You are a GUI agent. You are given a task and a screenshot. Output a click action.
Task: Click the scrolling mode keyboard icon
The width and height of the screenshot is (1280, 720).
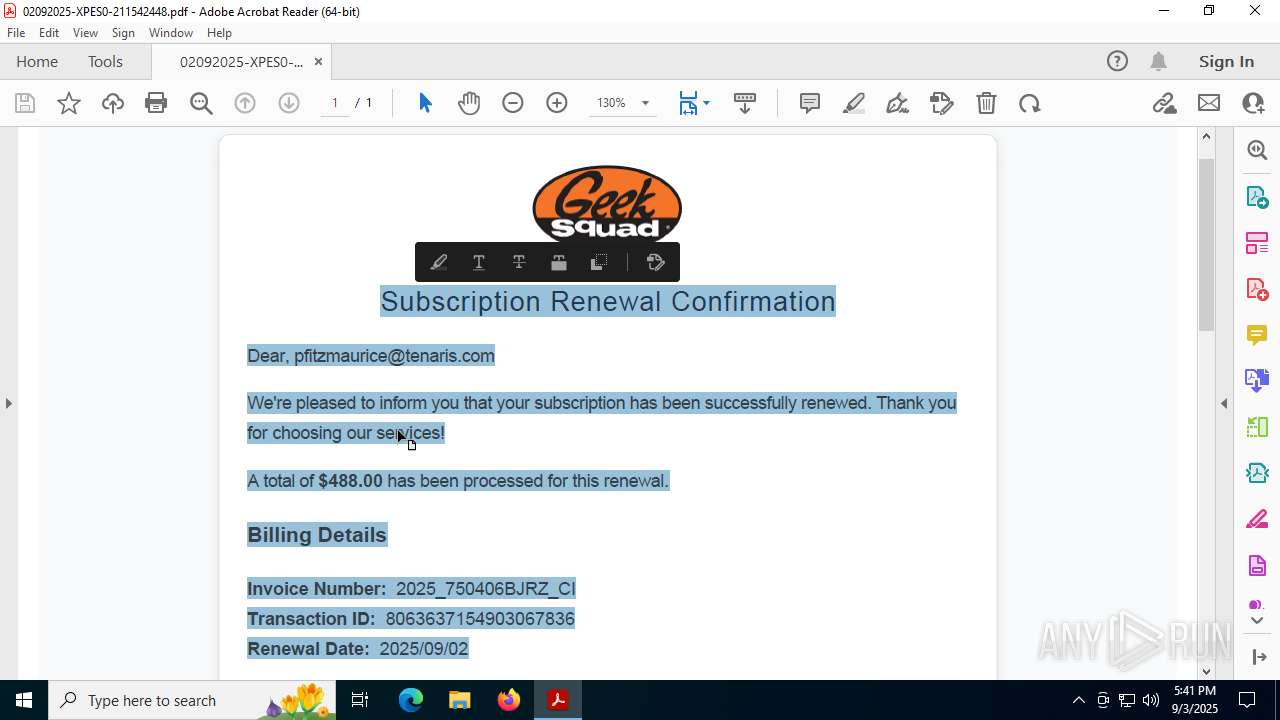745,103
